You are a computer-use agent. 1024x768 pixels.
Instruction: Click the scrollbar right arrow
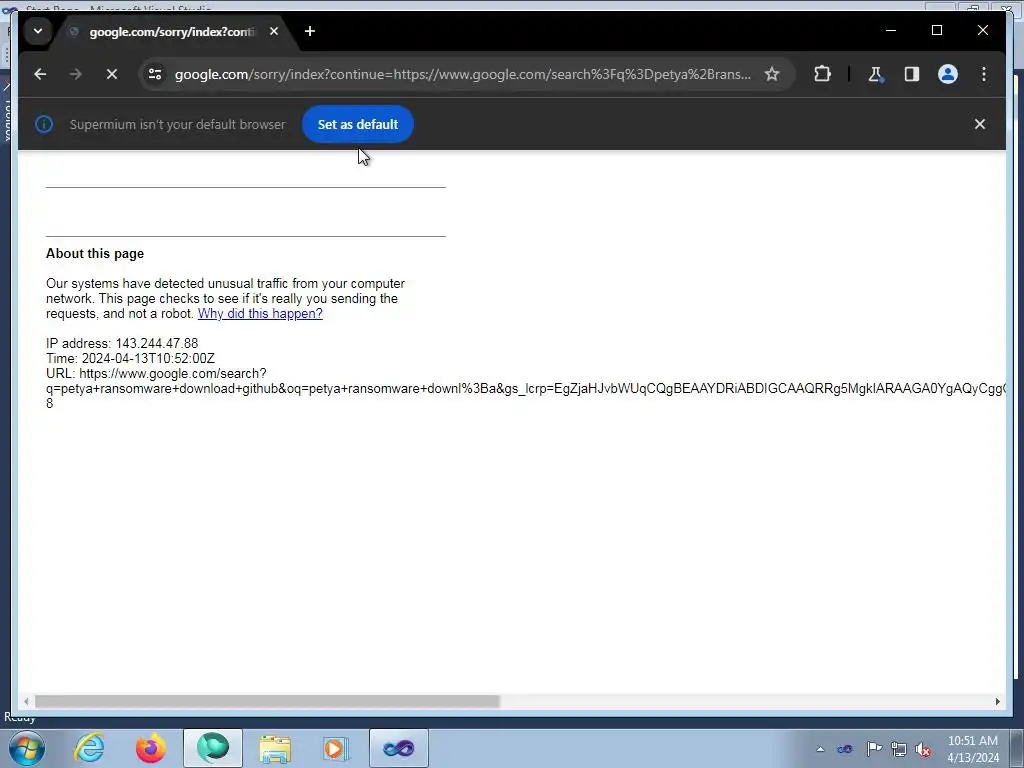pyautogui.click(x=997, y=701)
